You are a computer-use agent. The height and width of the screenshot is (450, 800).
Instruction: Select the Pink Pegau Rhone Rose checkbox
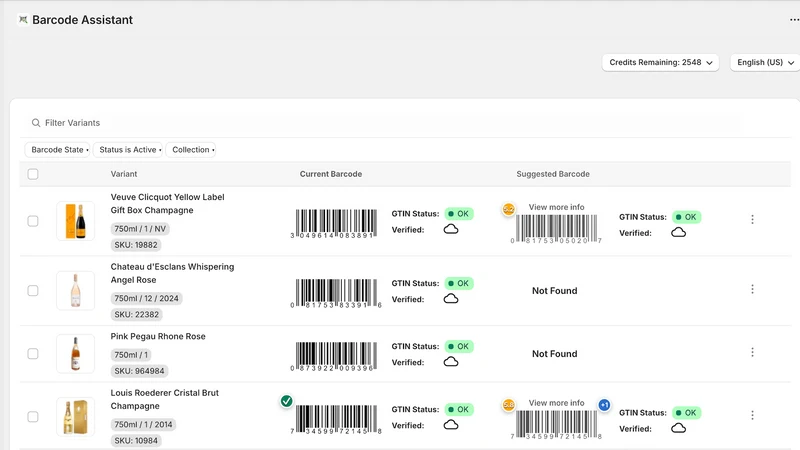pyautogui.click(x=33, y=354)
